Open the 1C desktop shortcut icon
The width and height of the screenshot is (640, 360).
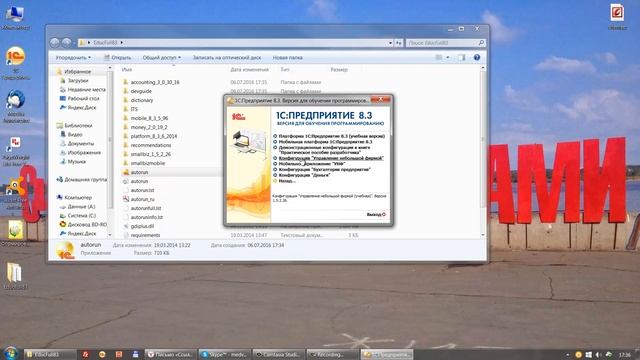(x=16, y=63)
